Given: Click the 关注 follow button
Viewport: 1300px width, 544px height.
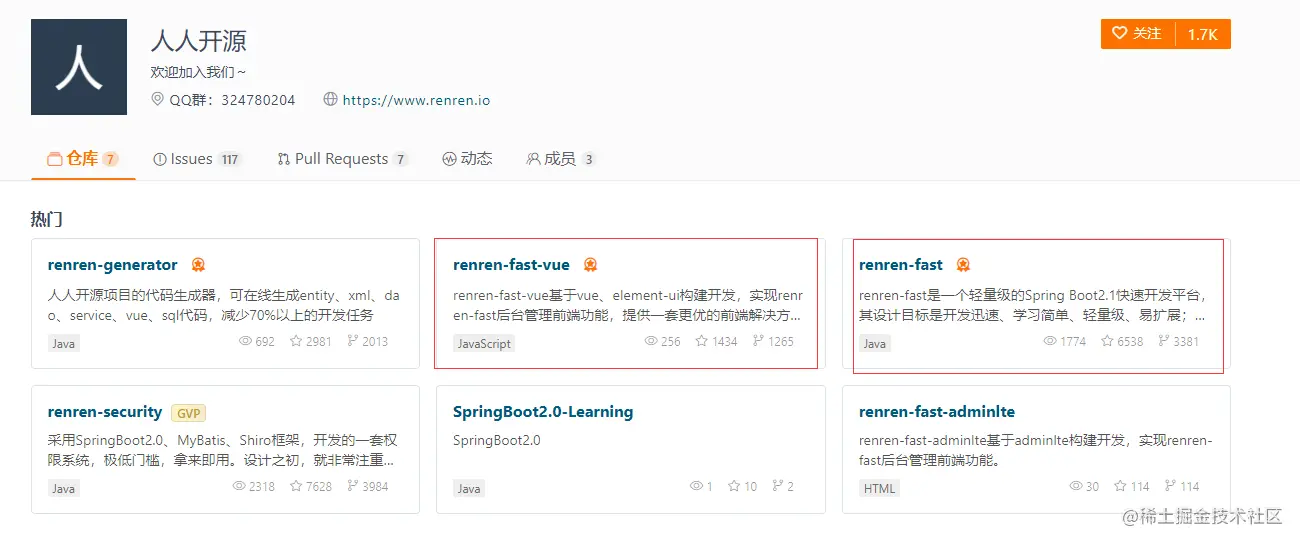Looking at the screenshot, I should [1138, 34].
